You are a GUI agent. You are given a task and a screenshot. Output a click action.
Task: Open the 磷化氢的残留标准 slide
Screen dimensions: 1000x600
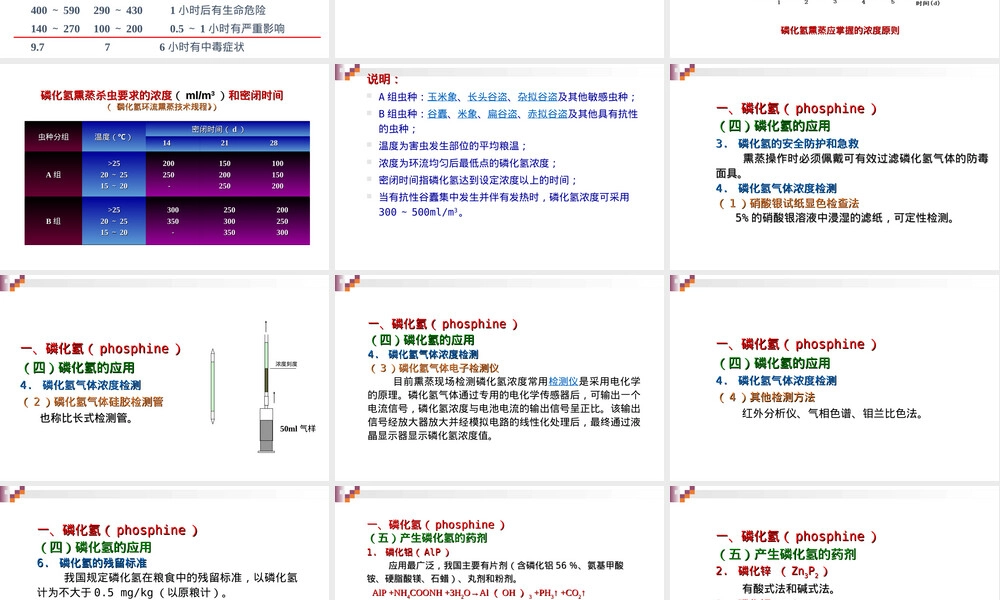(165, 543)
